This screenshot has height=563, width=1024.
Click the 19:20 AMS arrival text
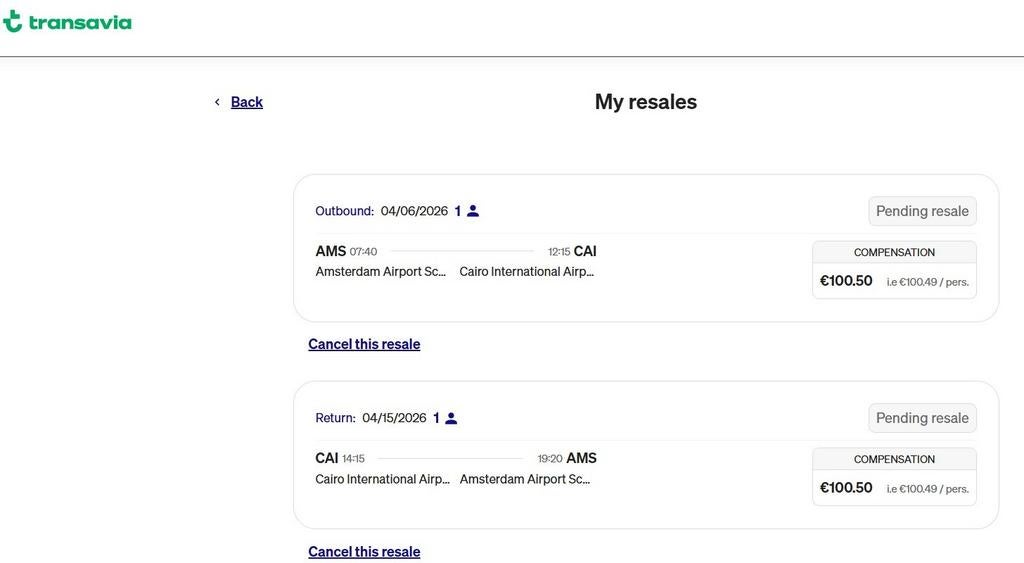(567, 458)
